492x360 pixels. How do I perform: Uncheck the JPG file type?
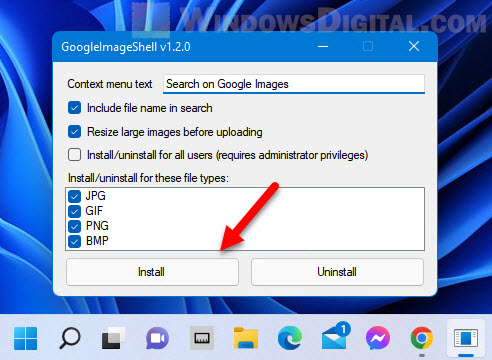(74, 196)
